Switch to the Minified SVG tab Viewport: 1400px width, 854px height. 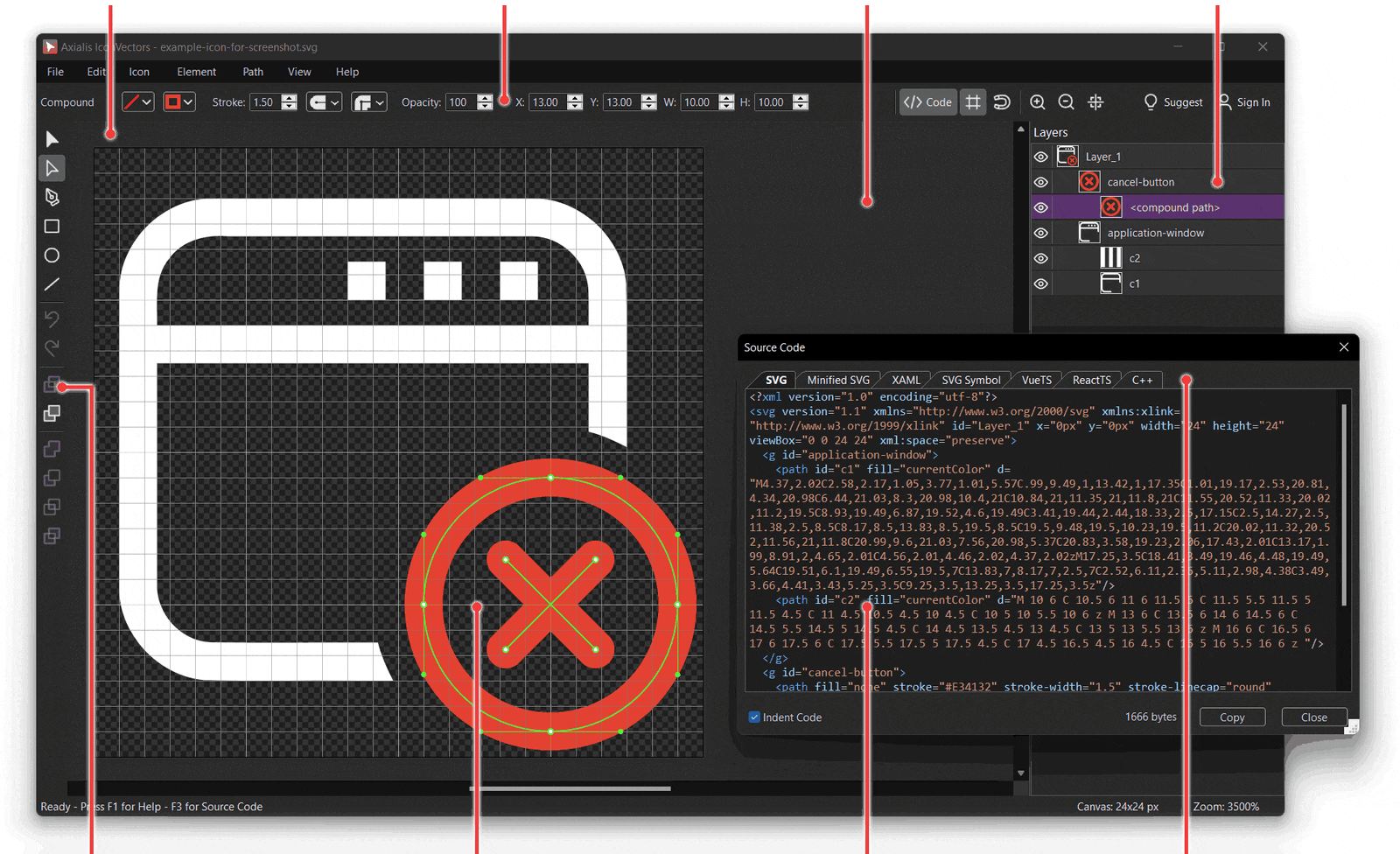click(x=838, y=380)
